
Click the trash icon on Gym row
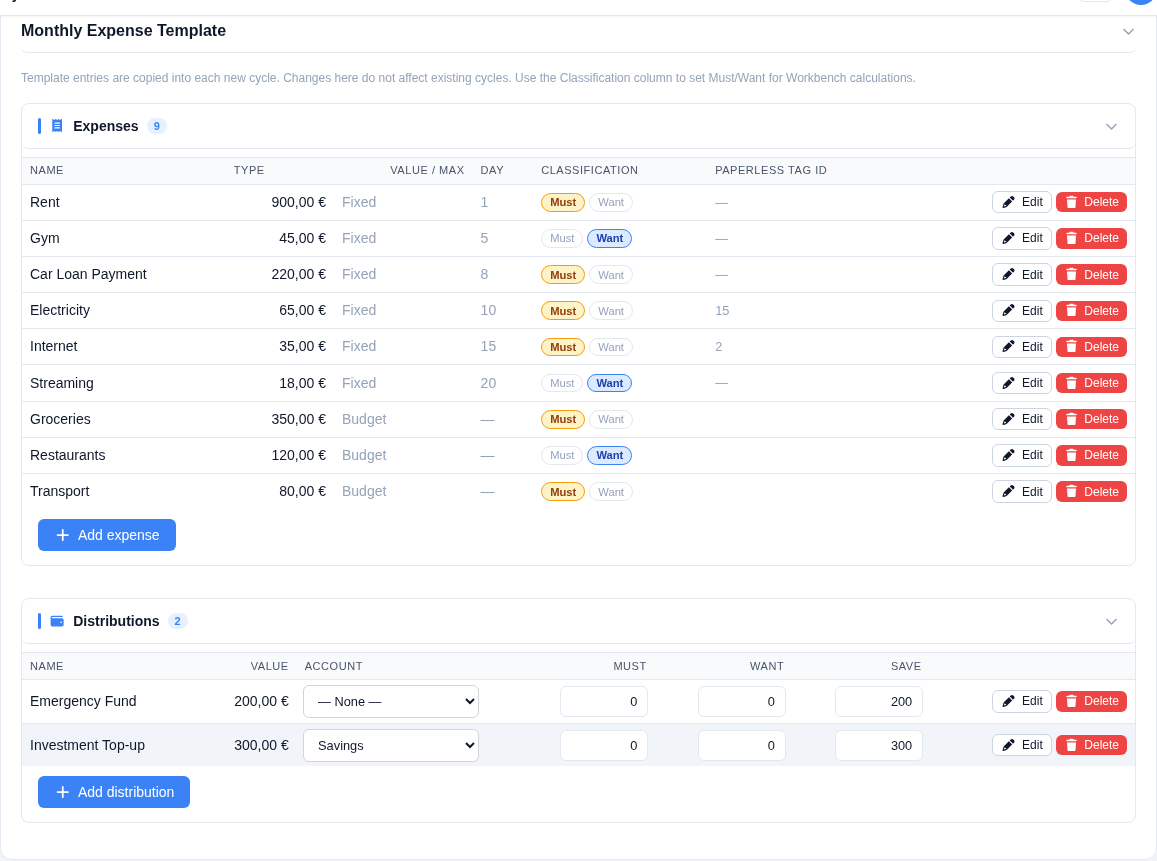pyautogui.click(x=1071, y=238)
